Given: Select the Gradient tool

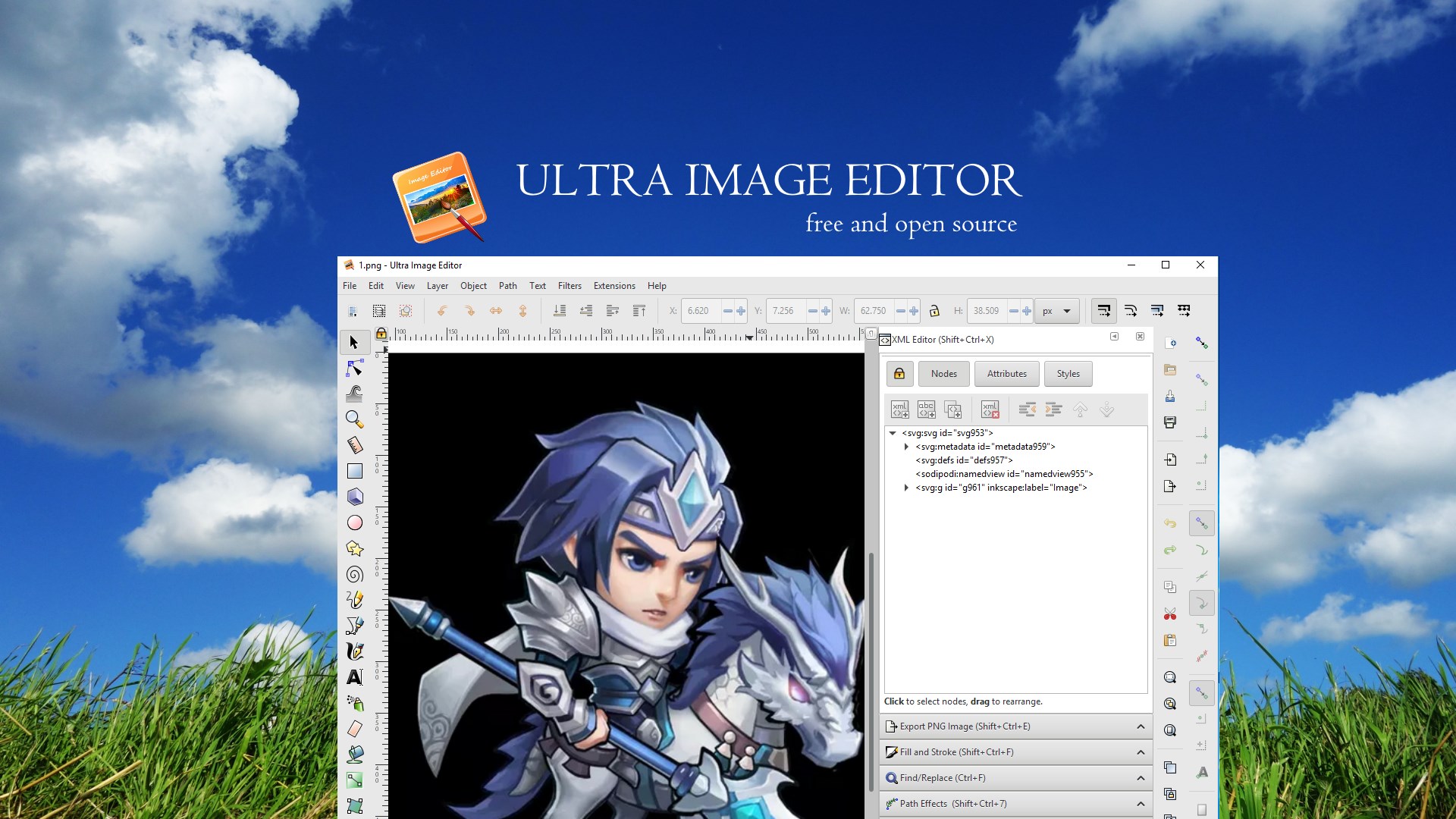Looking at the screenshot, I should point(354,780).
